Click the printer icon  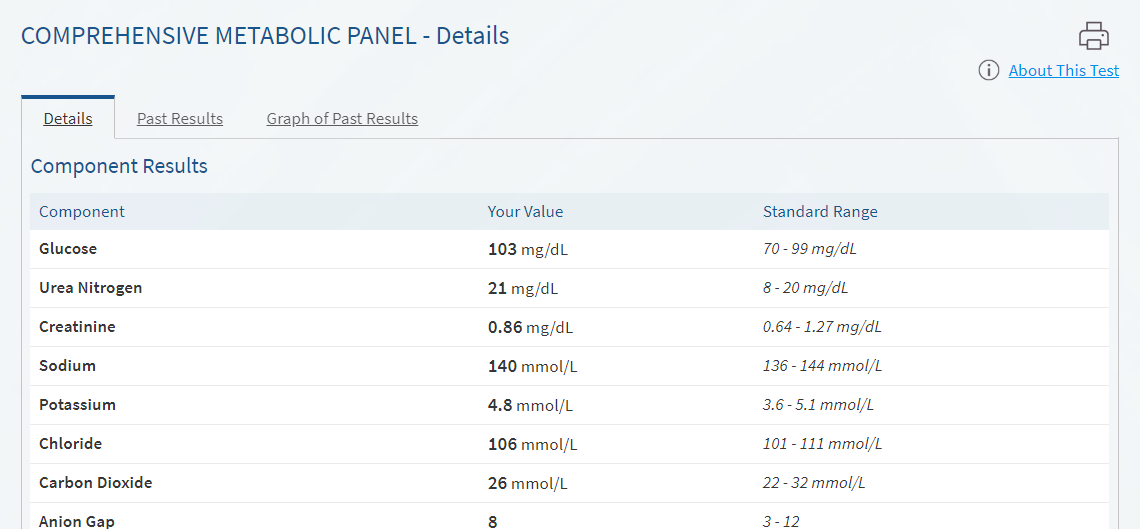(1093, 36)
